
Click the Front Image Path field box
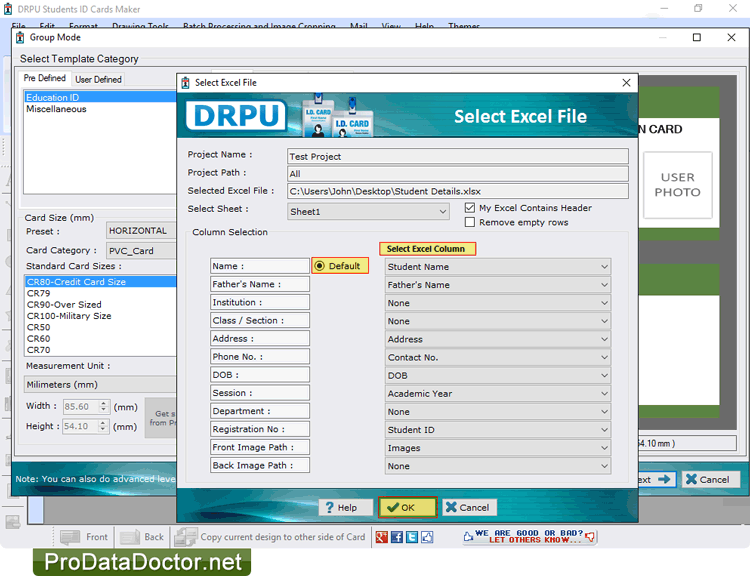(x=260, y=447)
